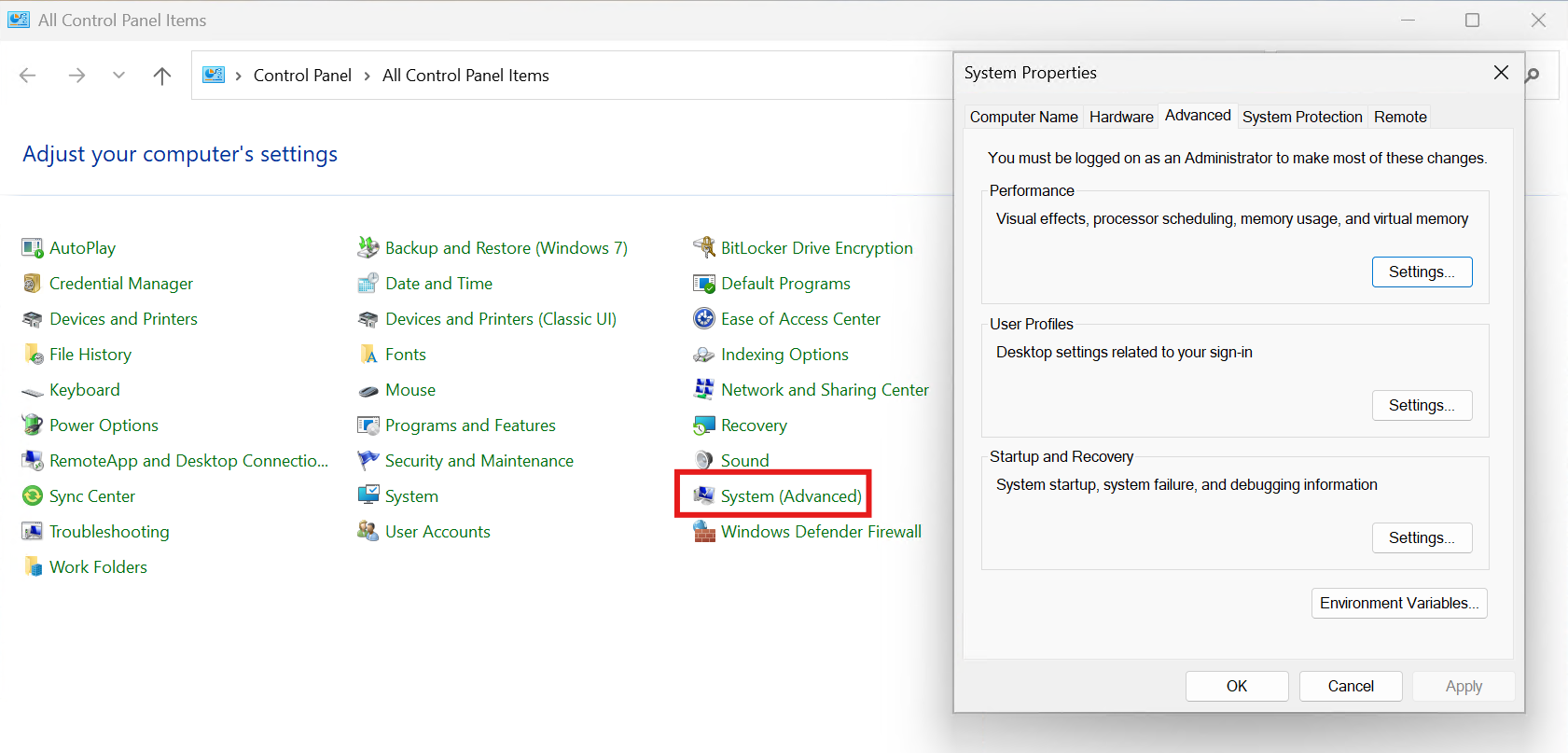1568x753 pixels.
Task: Confirm System Properties with OK
Action: coord(1237,686)
